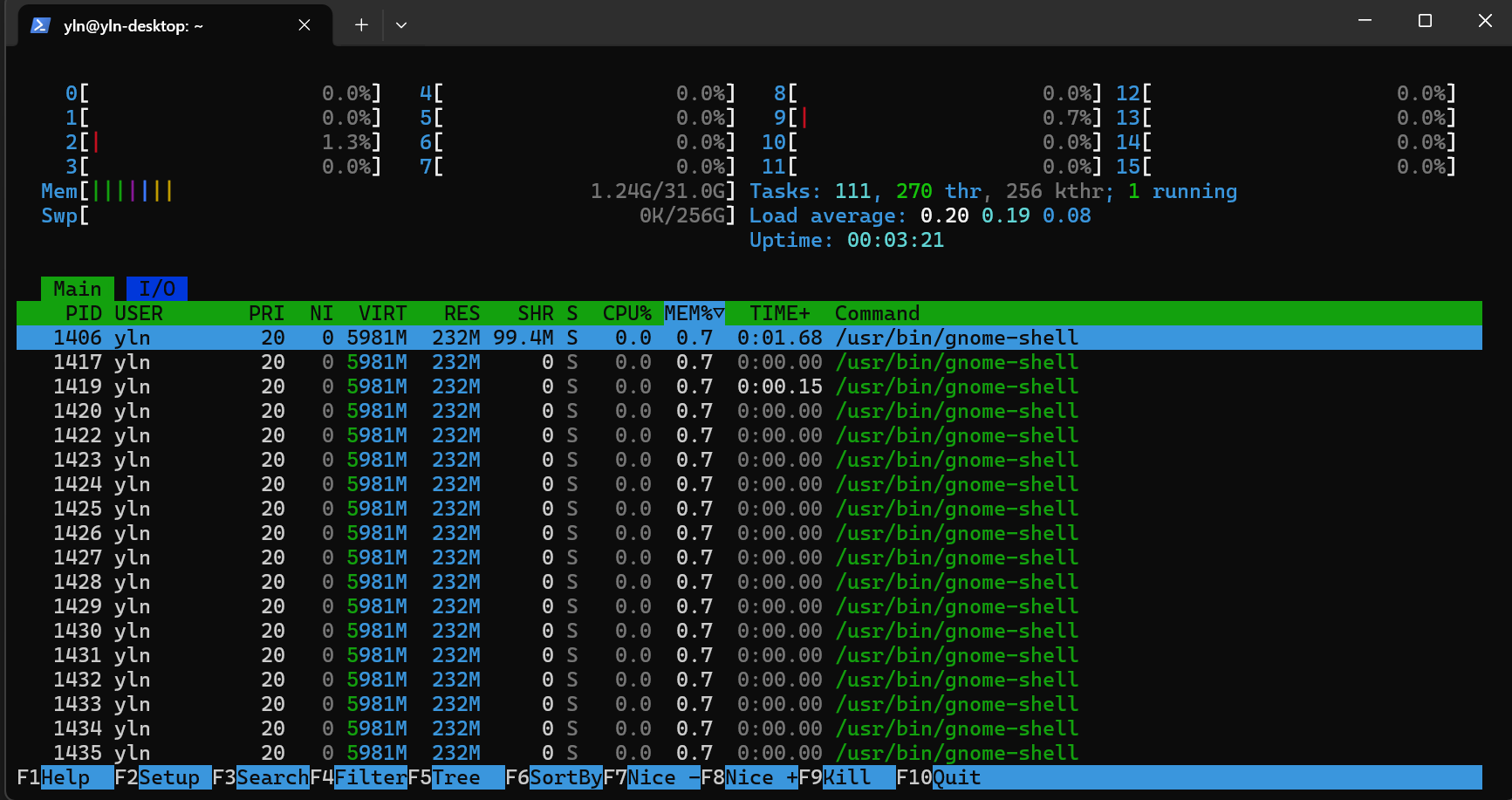
Task: Open the F4 Filter option
Action: click(359, 777)
